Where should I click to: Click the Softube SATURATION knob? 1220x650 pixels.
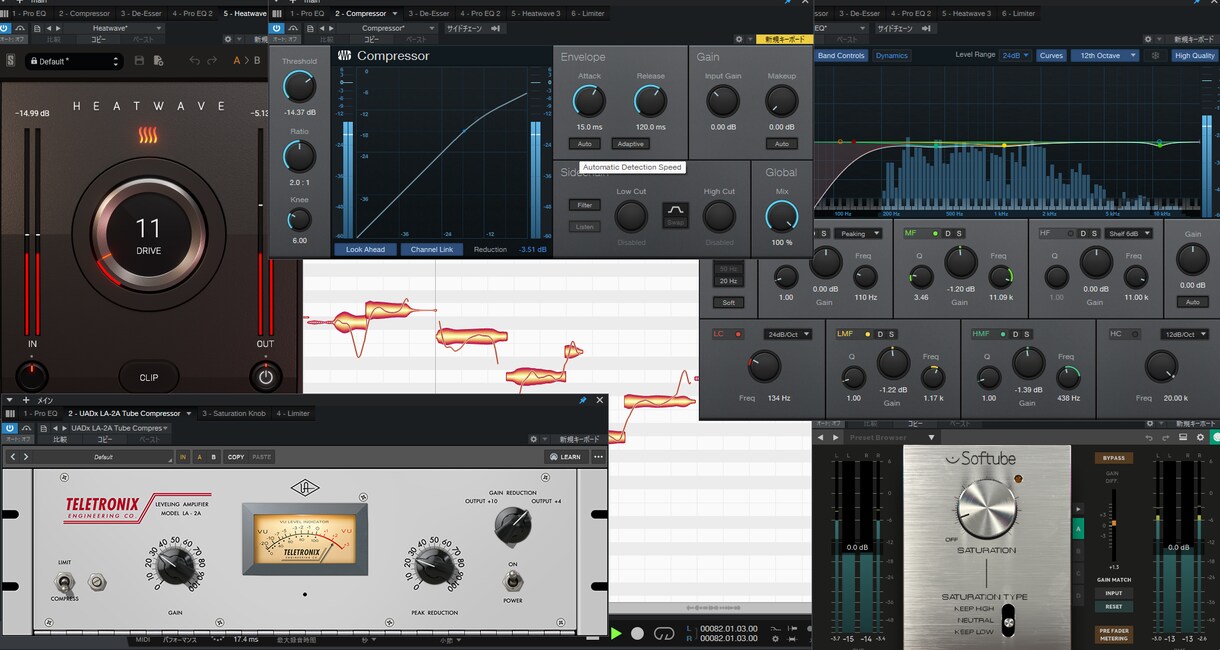pos(986,507)
